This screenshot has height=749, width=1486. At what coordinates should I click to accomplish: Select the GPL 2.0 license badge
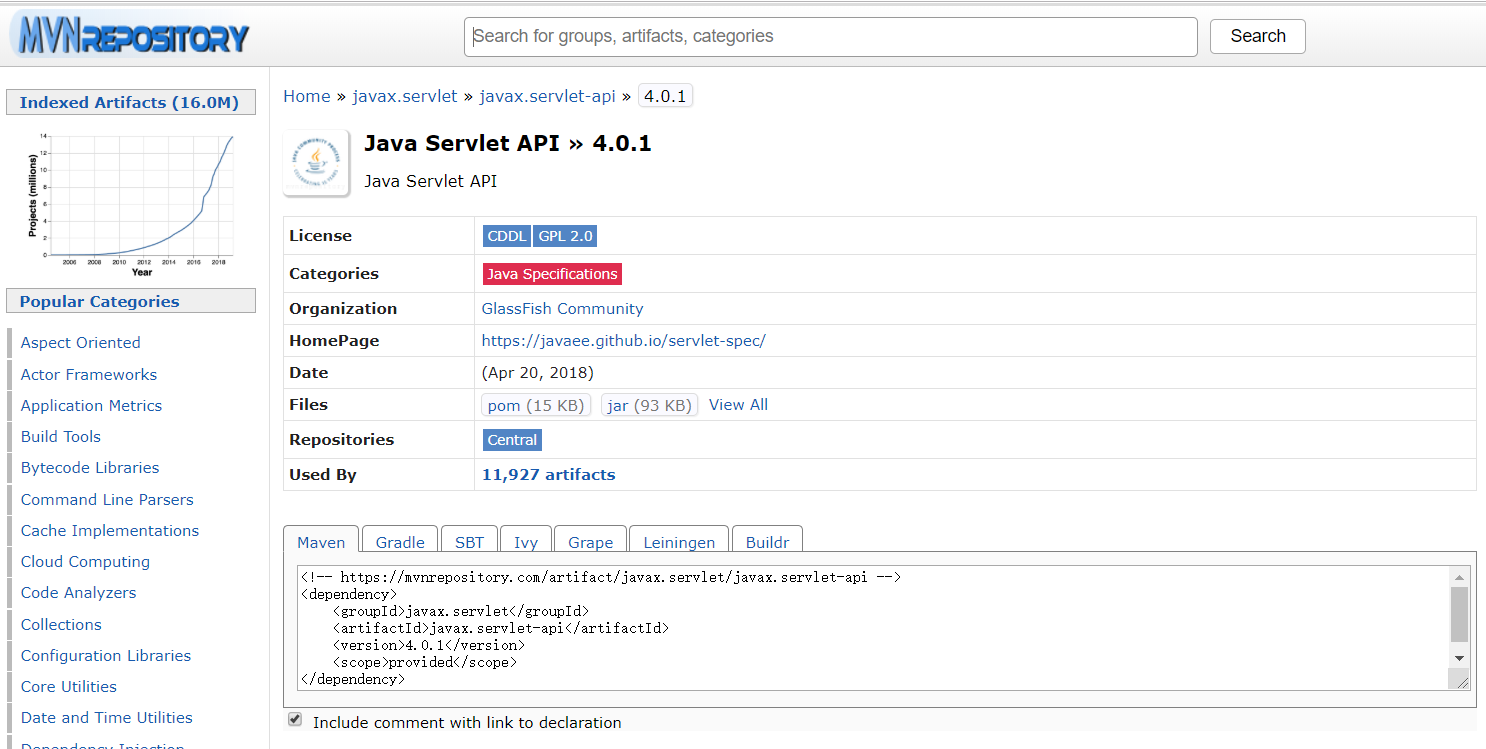565,236
